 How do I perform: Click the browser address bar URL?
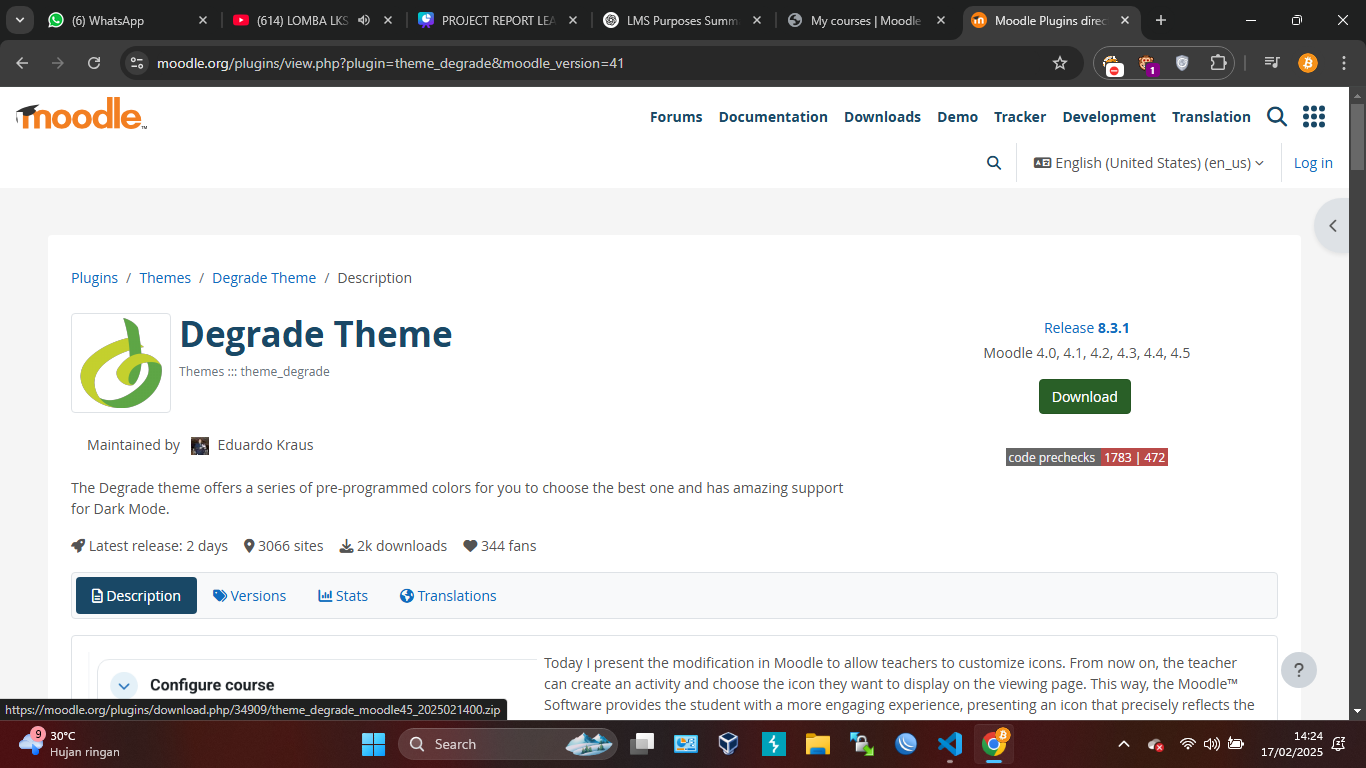click(390, 63)
